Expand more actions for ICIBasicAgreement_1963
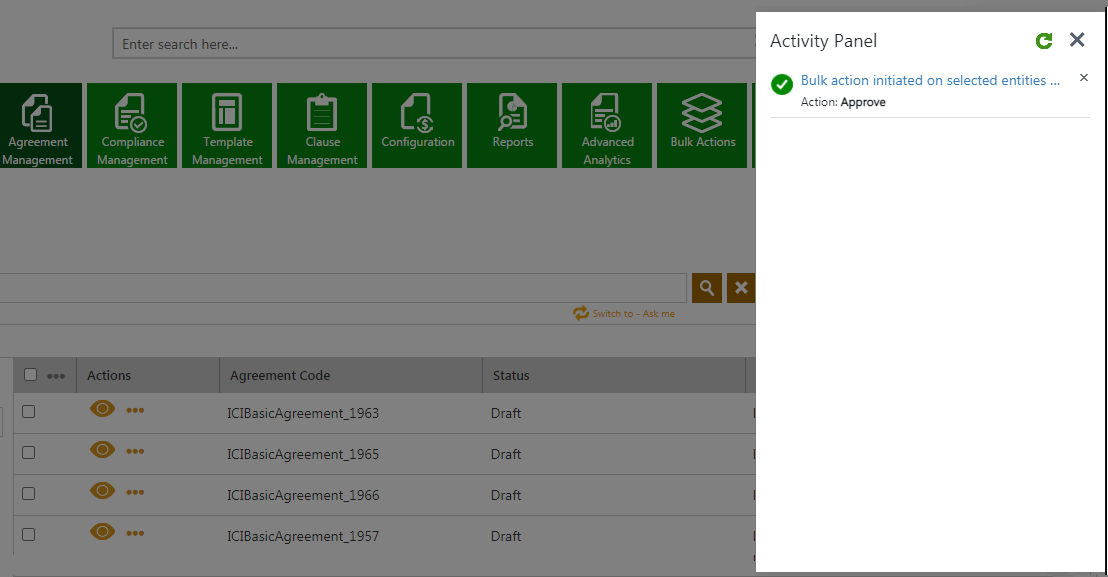This screenshot has height=577, width=1108. click(x=135, y=410)
